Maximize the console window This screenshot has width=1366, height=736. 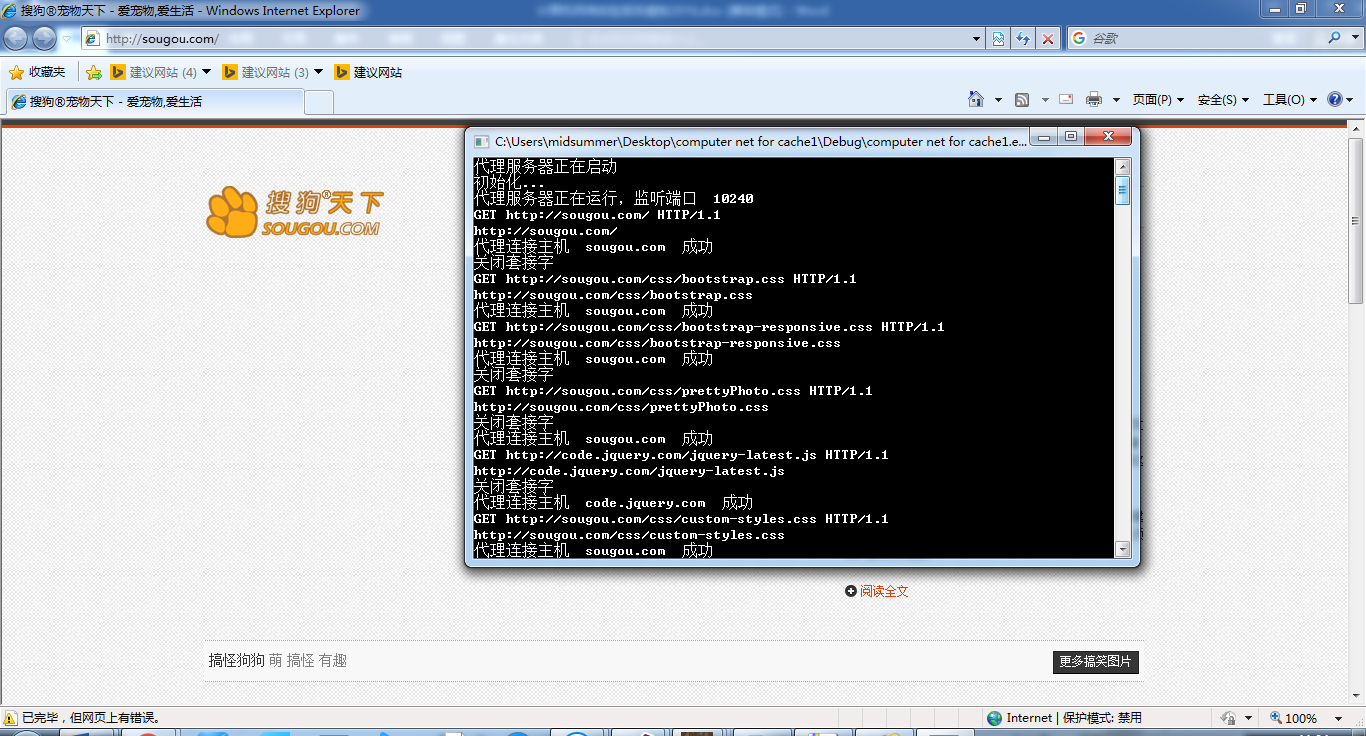[x=1070, y=137]
